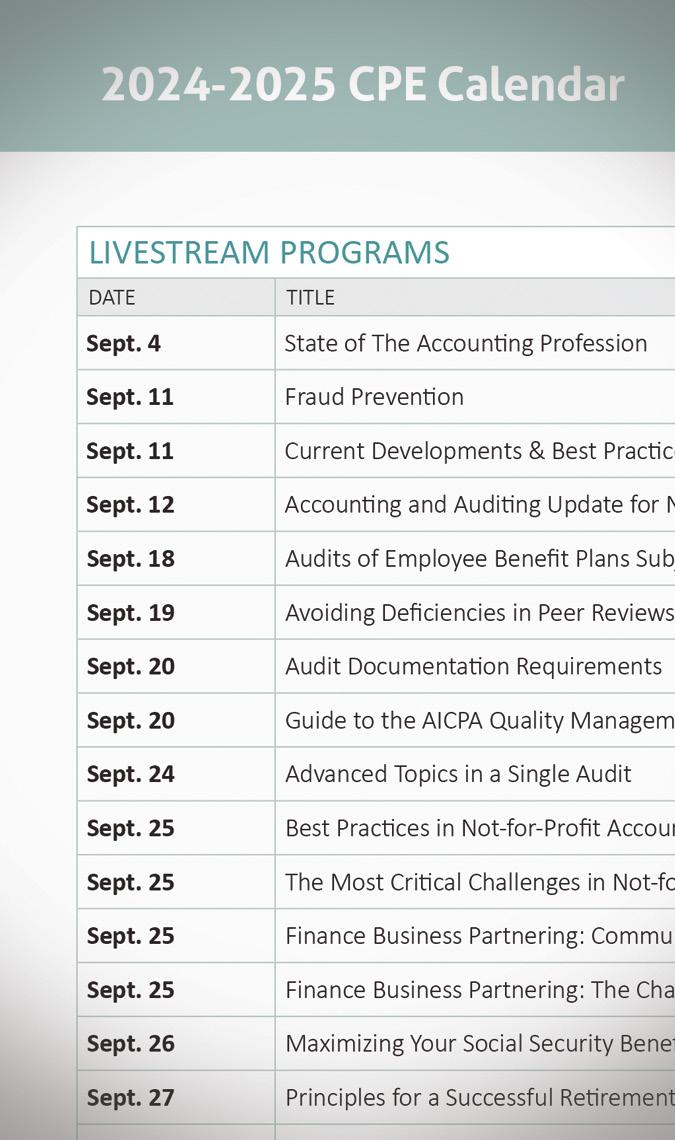This screenshot has height=1140, width=675.
Task: Select Current Developments & Best Practices row
Action: 478,451
